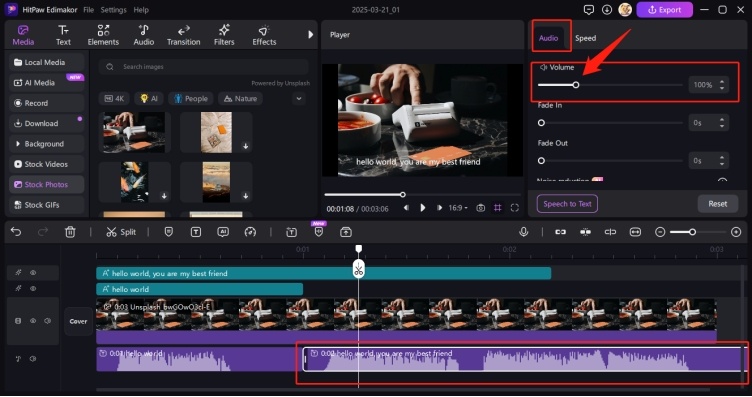The width and height of the screenshot is (752, 397).
Task: Zoom in the timeline
Action: coord(736,232)
